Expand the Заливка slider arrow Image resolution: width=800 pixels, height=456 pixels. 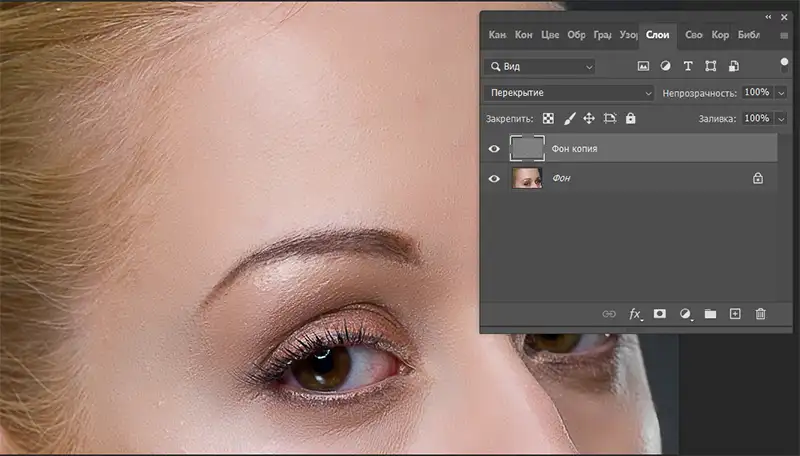click(781, 119)
